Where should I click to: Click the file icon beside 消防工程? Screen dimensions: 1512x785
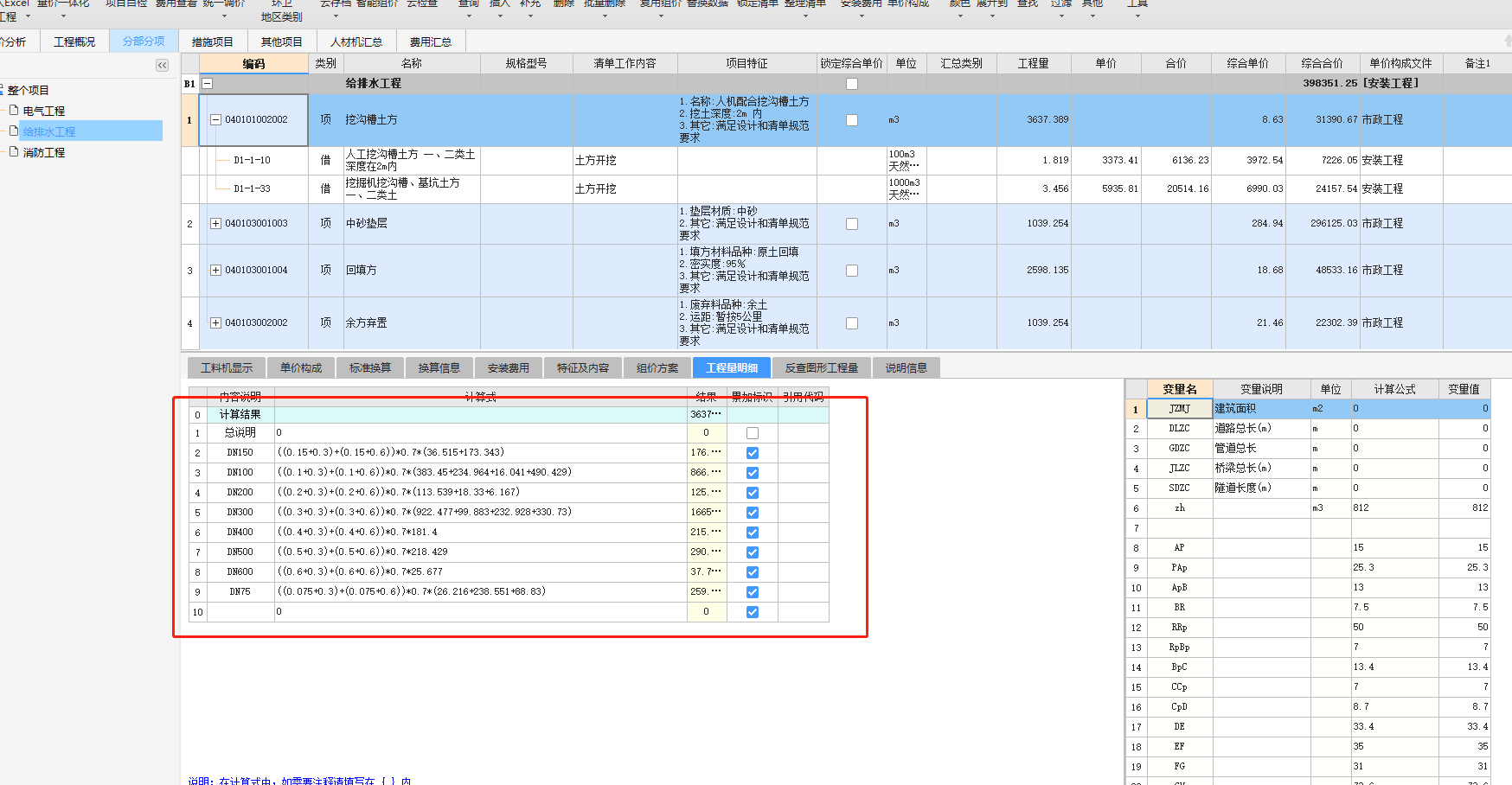tap(14, 151)
